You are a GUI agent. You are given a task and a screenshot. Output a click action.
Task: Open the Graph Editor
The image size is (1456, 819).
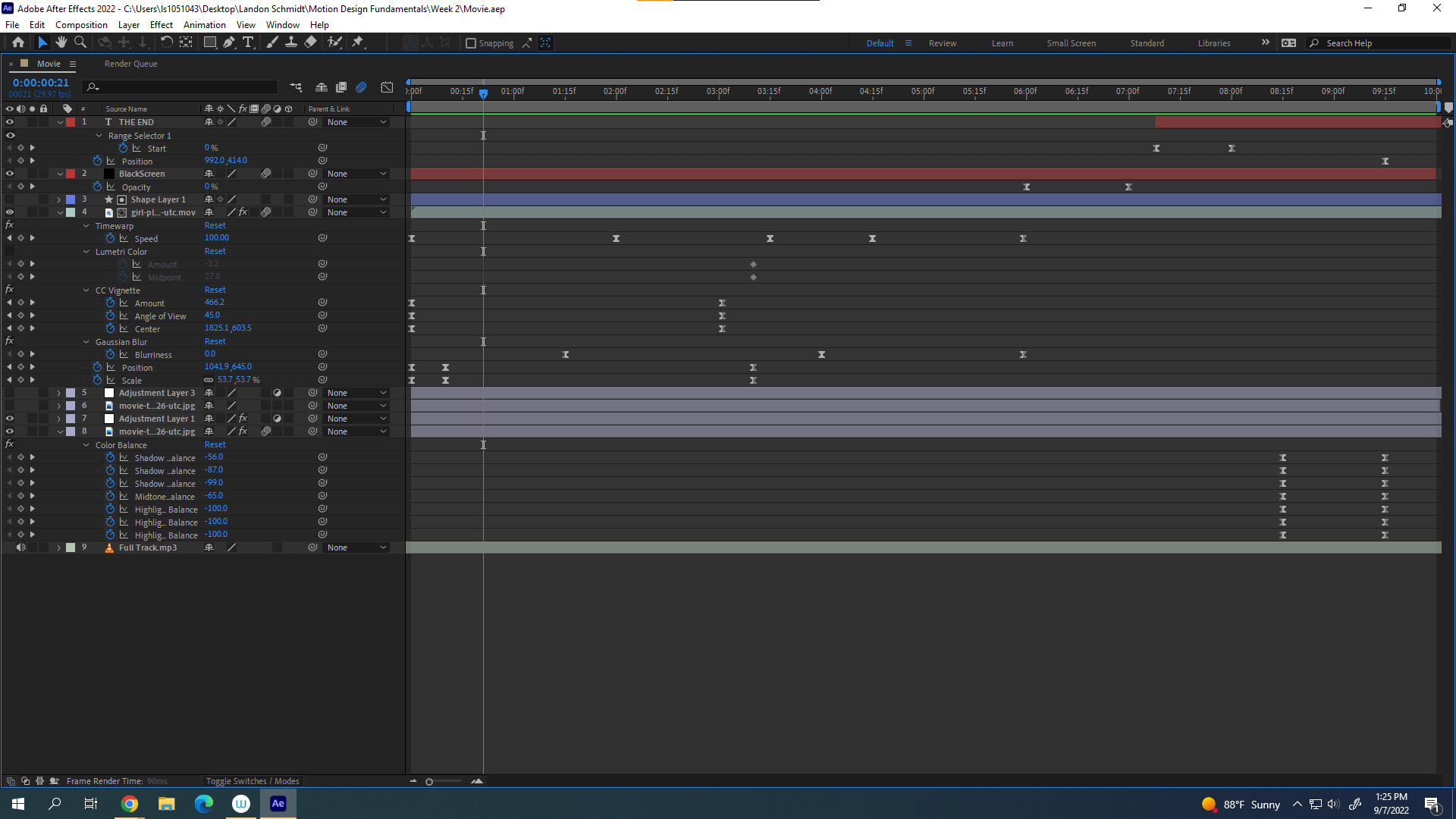click(387, 87)
